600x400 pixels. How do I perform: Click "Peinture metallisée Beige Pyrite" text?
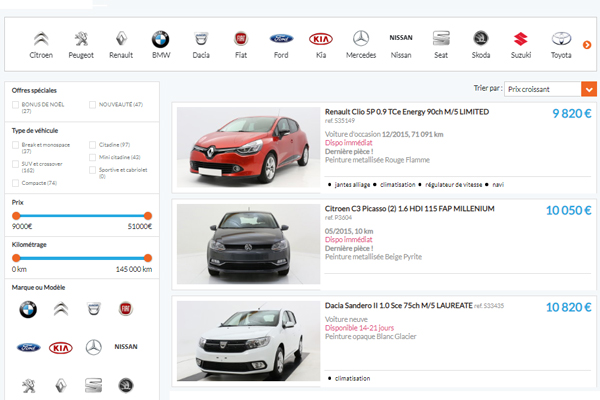tap(373, 257)
